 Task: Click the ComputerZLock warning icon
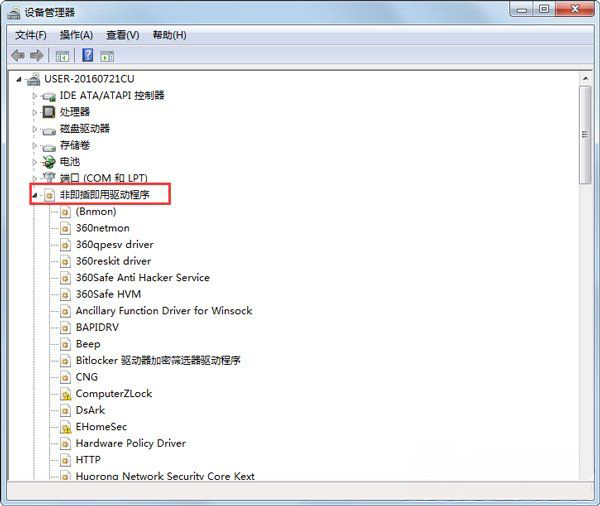pyautogui.click(x=65, y=394)
